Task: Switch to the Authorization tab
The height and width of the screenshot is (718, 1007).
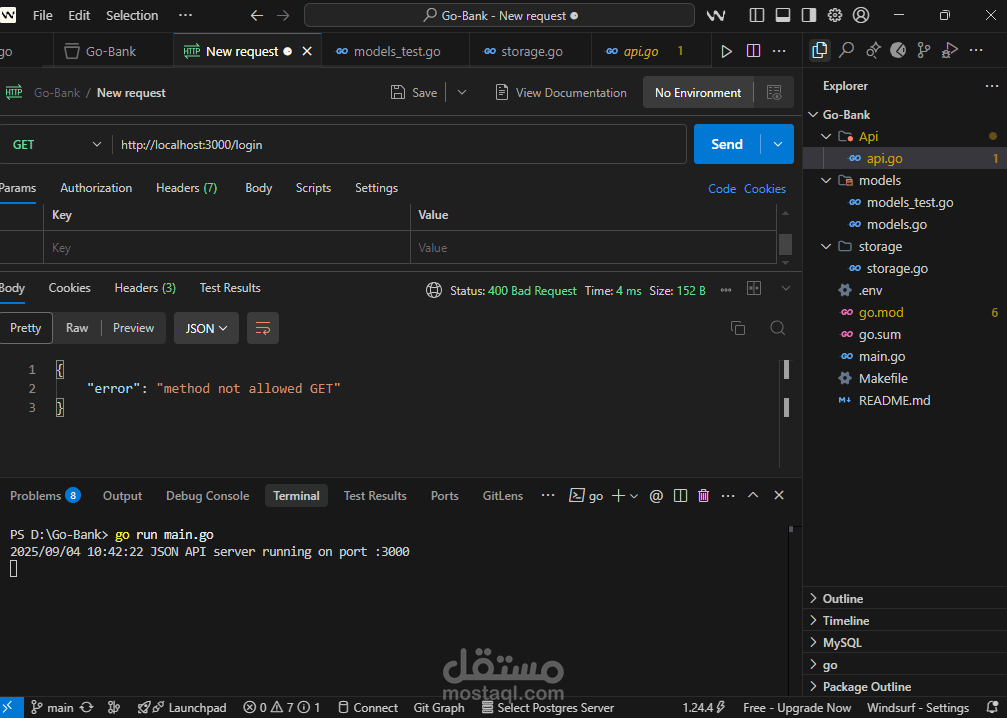Action: point(96,188)
